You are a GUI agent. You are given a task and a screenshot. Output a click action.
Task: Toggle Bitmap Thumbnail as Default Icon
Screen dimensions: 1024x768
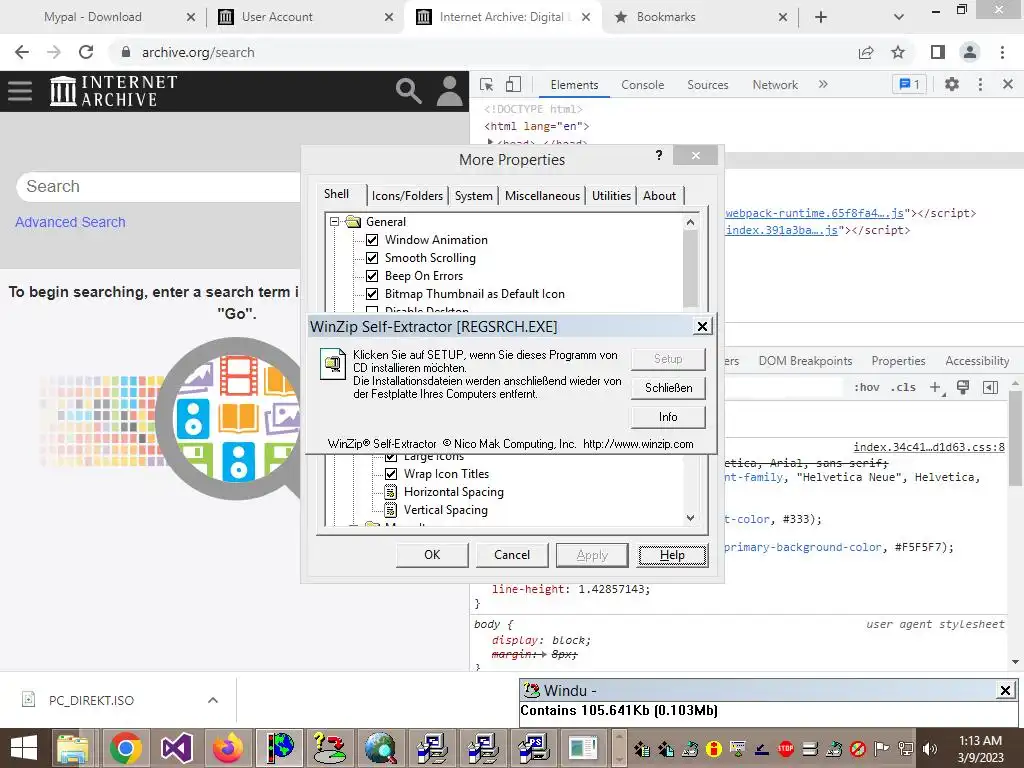click(372, 294)
